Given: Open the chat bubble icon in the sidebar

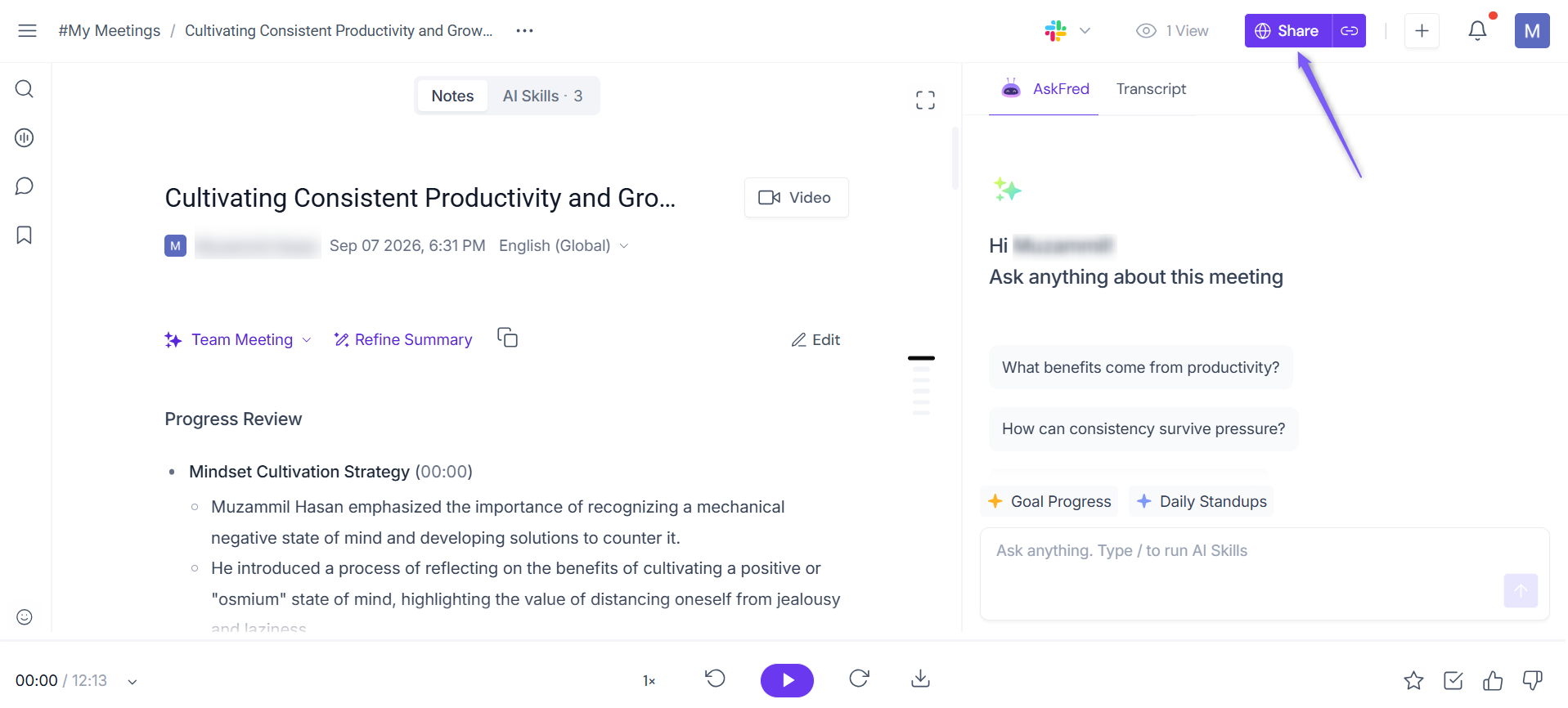Looking at the screenshot, I should coord(25,186).
